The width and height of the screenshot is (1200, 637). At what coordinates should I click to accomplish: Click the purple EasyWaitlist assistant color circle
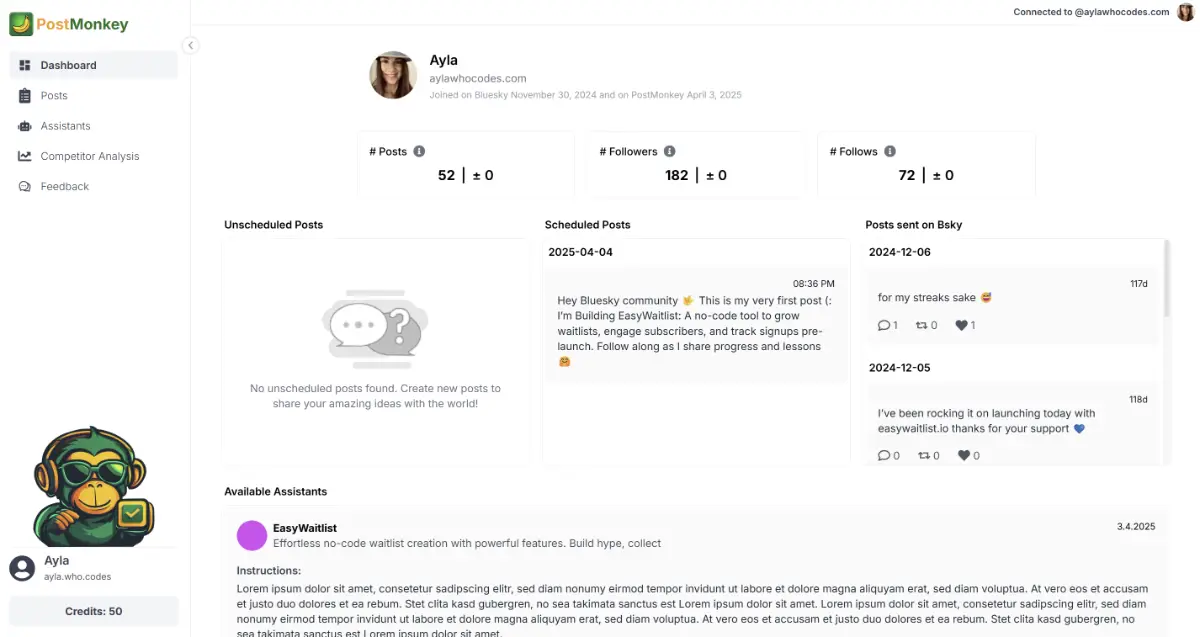(252, 535)
